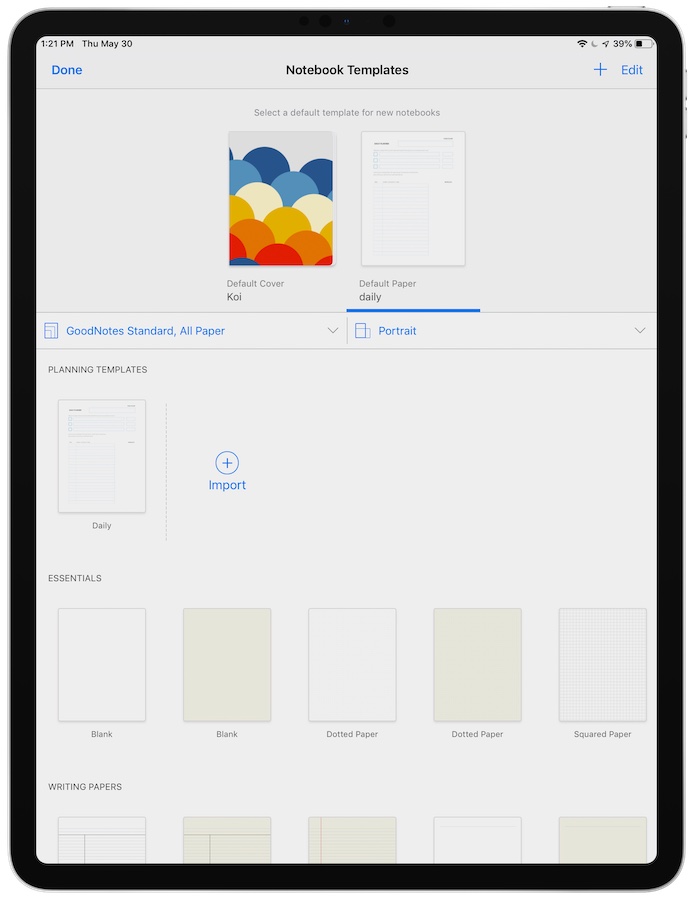Check the Wi-Fi status icon

coord(582,44)
